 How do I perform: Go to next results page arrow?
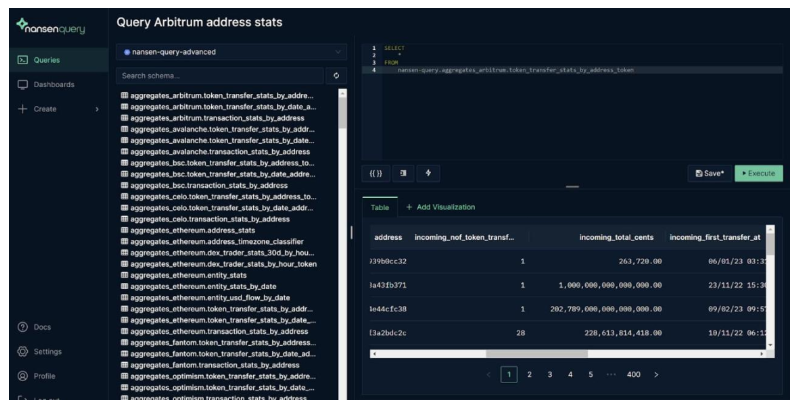pyautogui.click(x=656, y=375)
